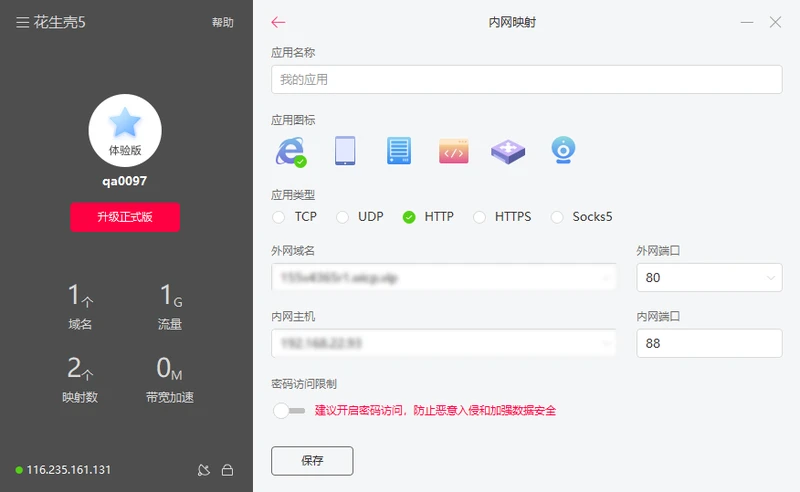
Task: Open the 内网主机 host dropdown
Action: coord(443,343)
